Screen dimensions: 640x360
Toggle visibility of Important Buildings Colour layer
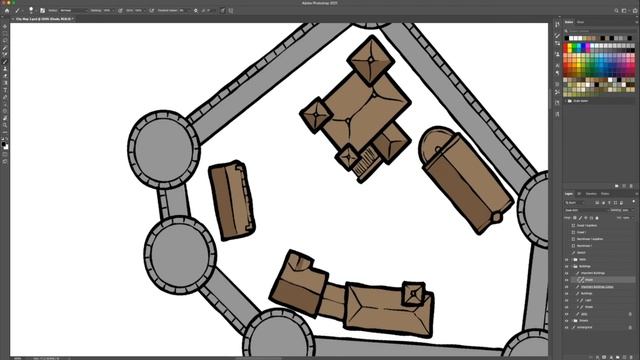(x=567, y=287)
